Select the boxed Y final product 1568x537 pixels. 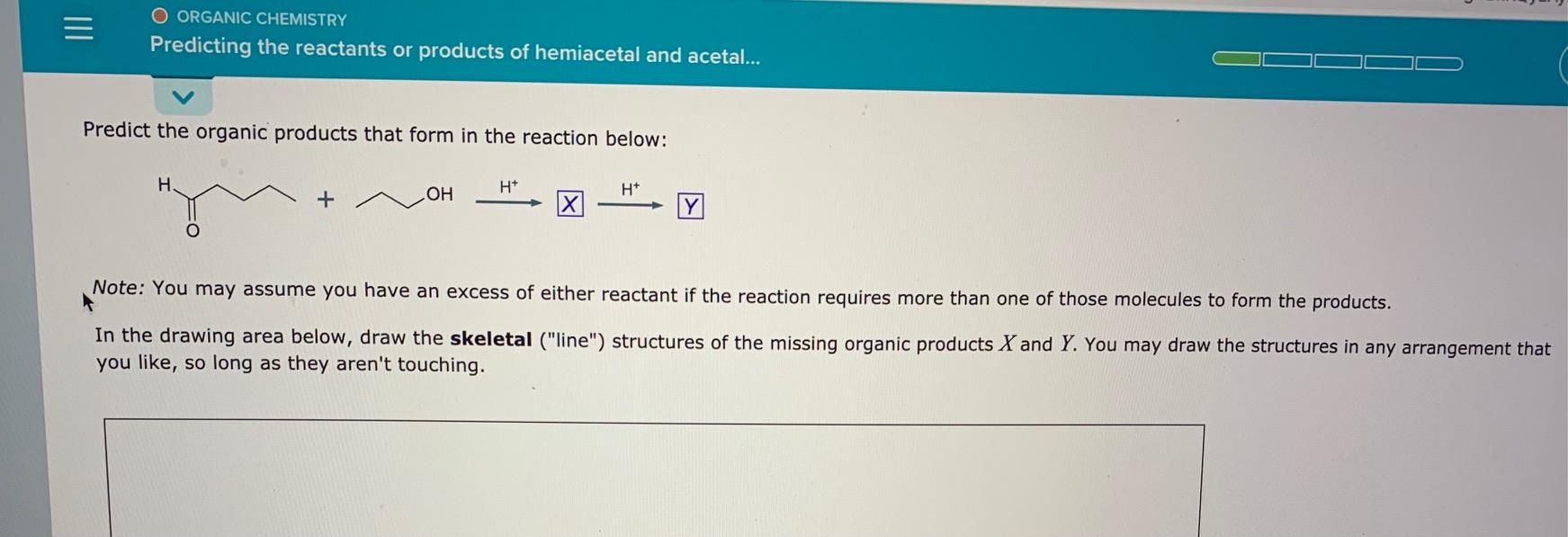point(689,206)
